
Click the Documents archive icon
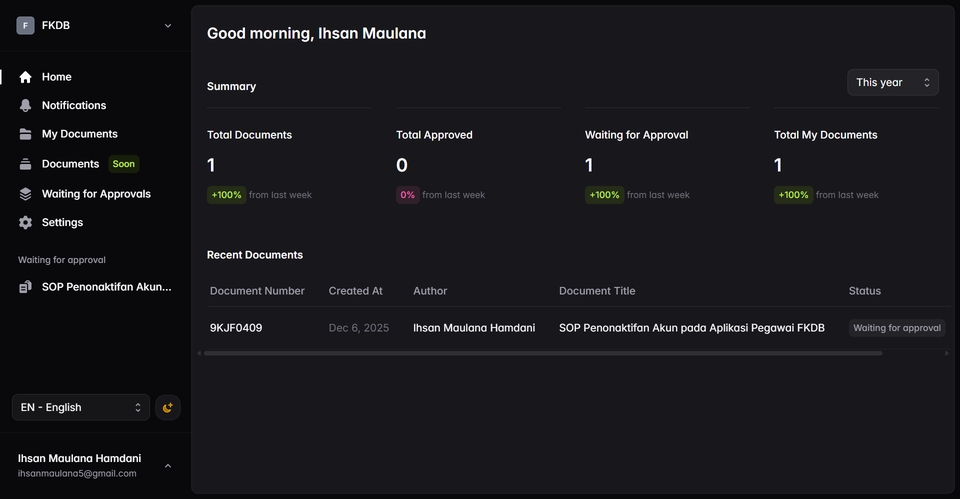[26, 164]
